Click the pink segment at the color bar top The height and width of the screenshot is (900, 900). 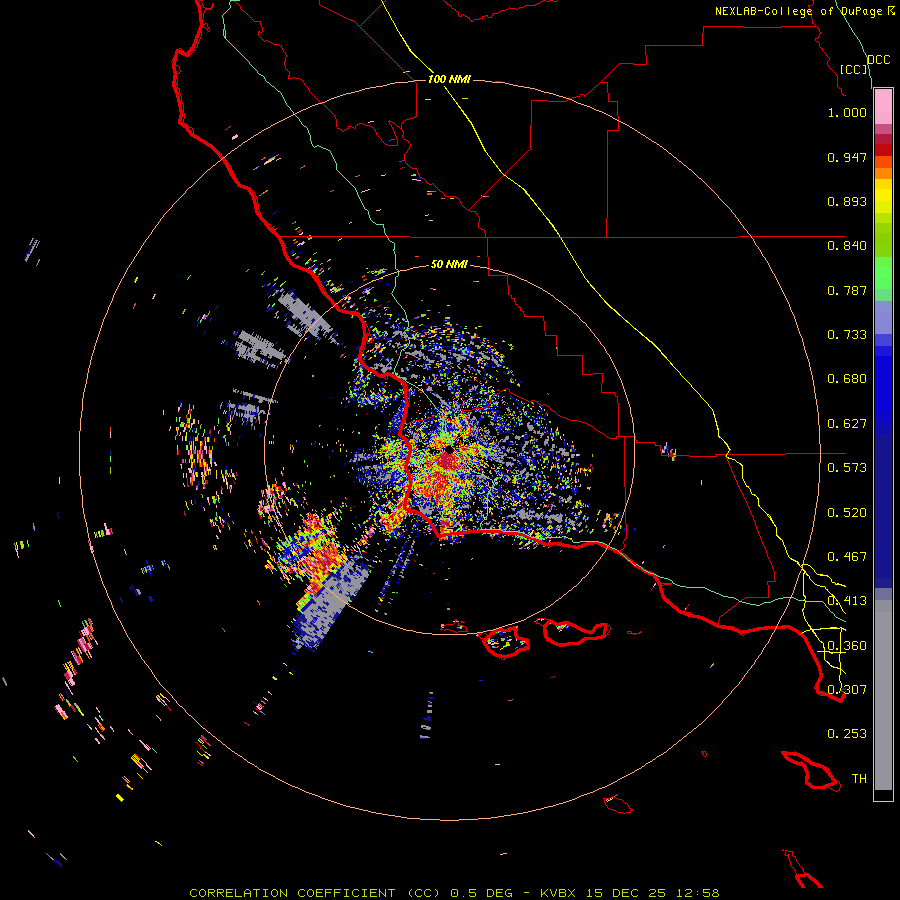(883, 107)
